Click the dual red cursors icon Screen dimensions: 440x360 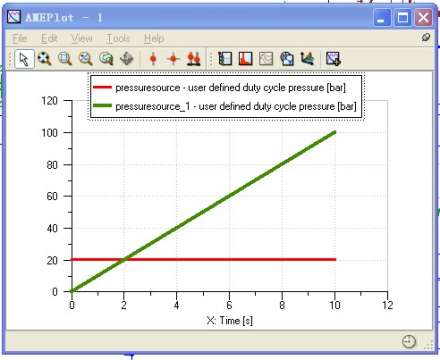tap(194, 59)
